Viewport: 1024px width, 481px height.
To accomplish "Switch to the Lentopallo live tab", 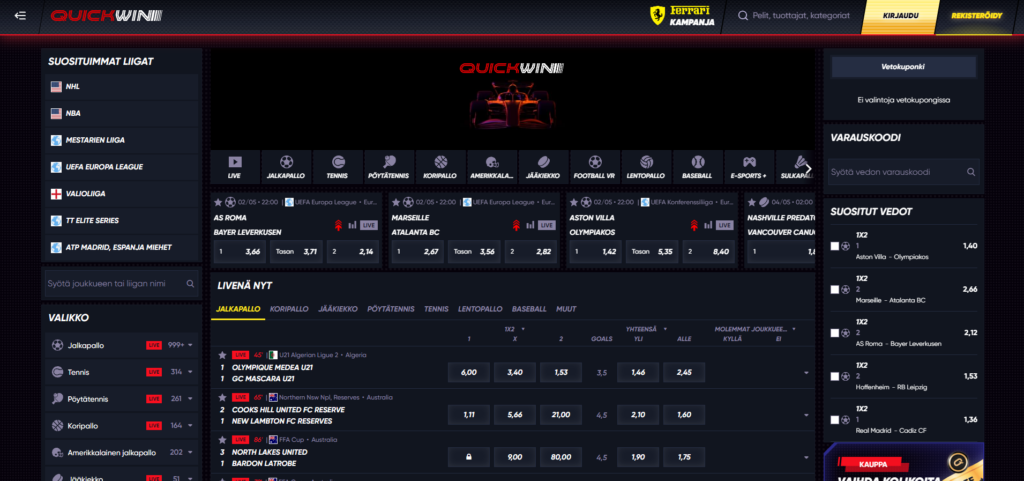I will click(x=480, y=309).
